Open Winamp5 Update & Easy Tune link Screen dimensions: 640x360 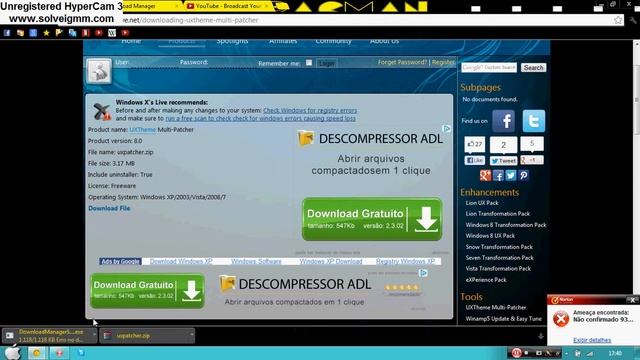(x=503, y=319)
